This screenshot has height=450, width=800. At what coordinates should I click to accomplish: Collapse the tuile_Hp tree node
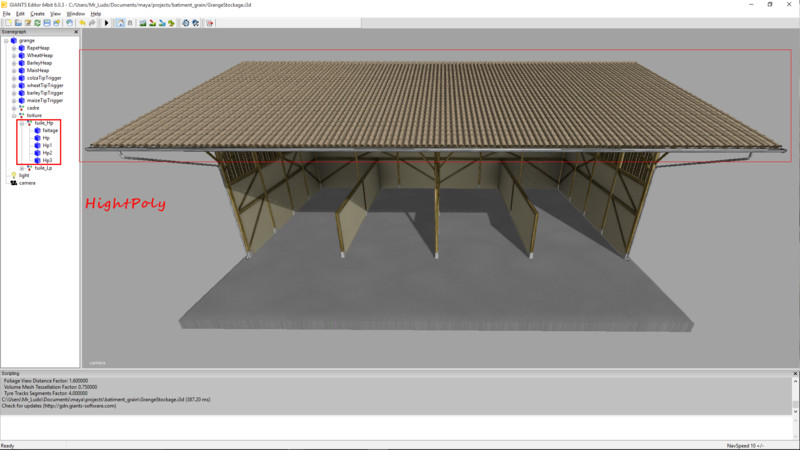pos(21,123)
